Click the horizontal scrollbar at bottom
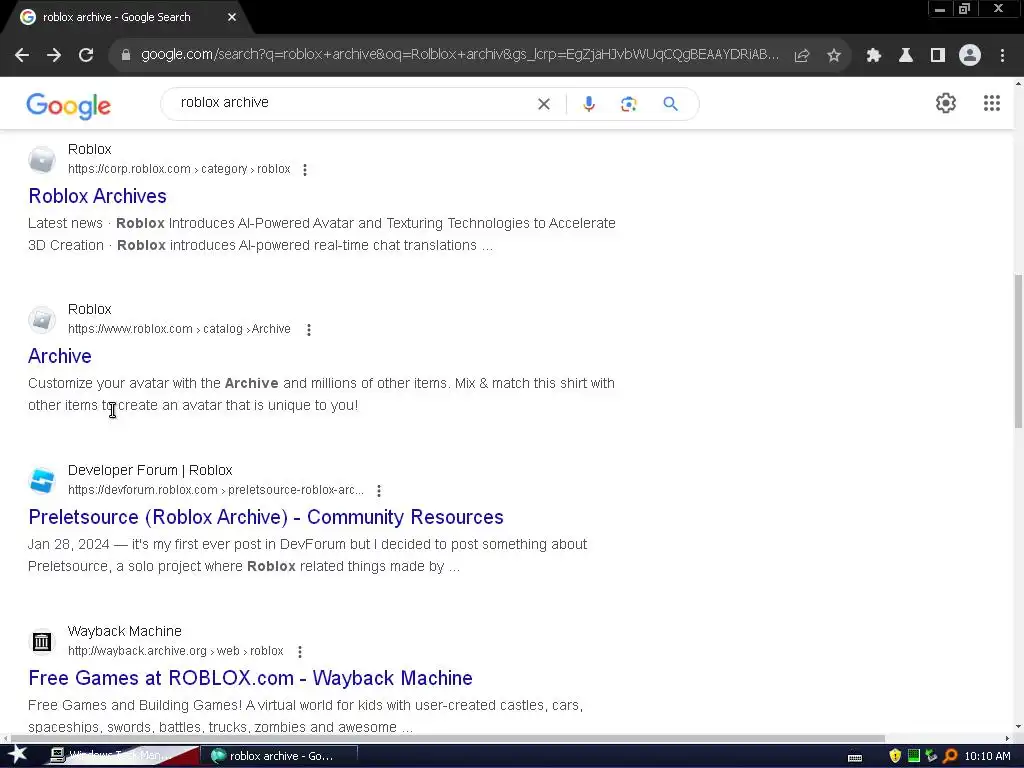This screenshot has height=768, width=1024. point(447,739)
